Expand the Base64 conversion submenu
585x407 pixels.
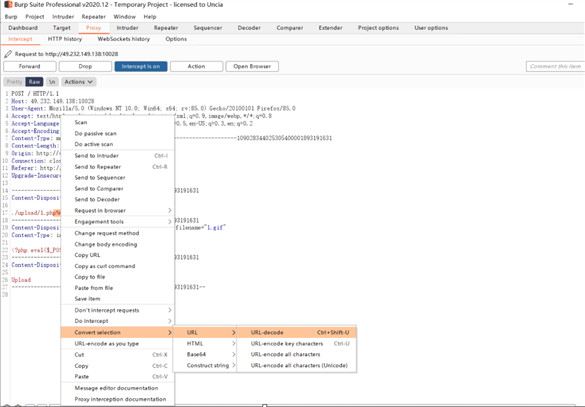(x=205, y=354)
